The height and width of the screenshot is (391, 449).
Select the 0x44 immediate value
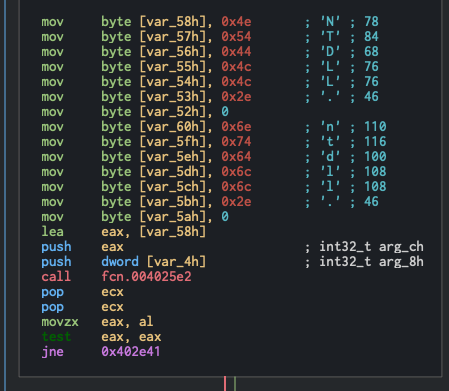coord(236,52)
